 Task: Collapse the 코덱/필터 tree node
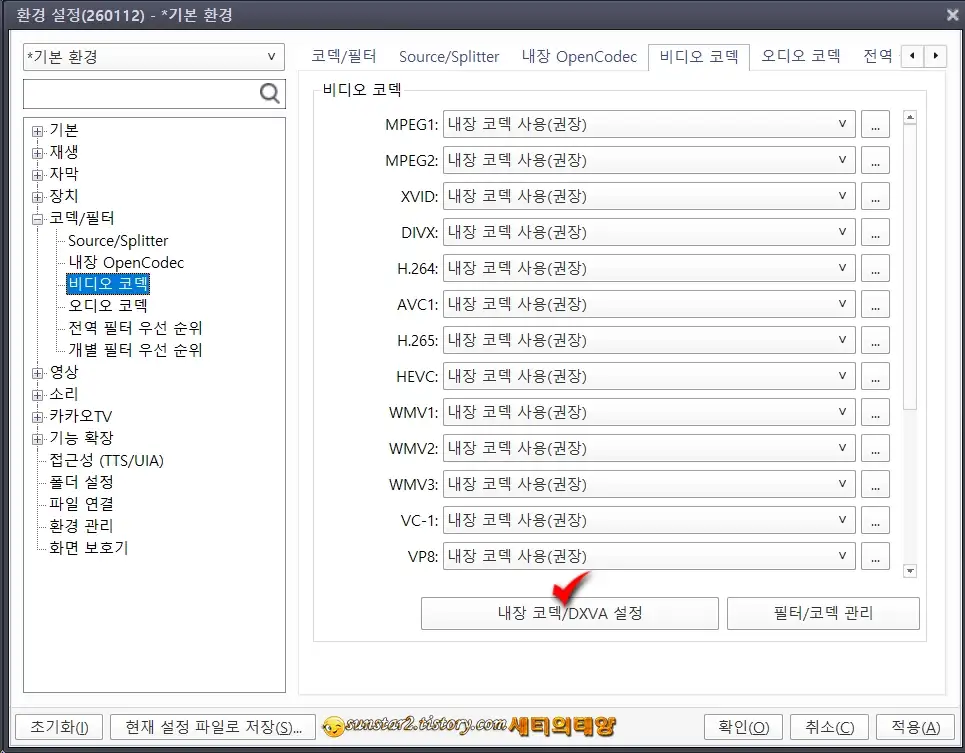[37, 218]
